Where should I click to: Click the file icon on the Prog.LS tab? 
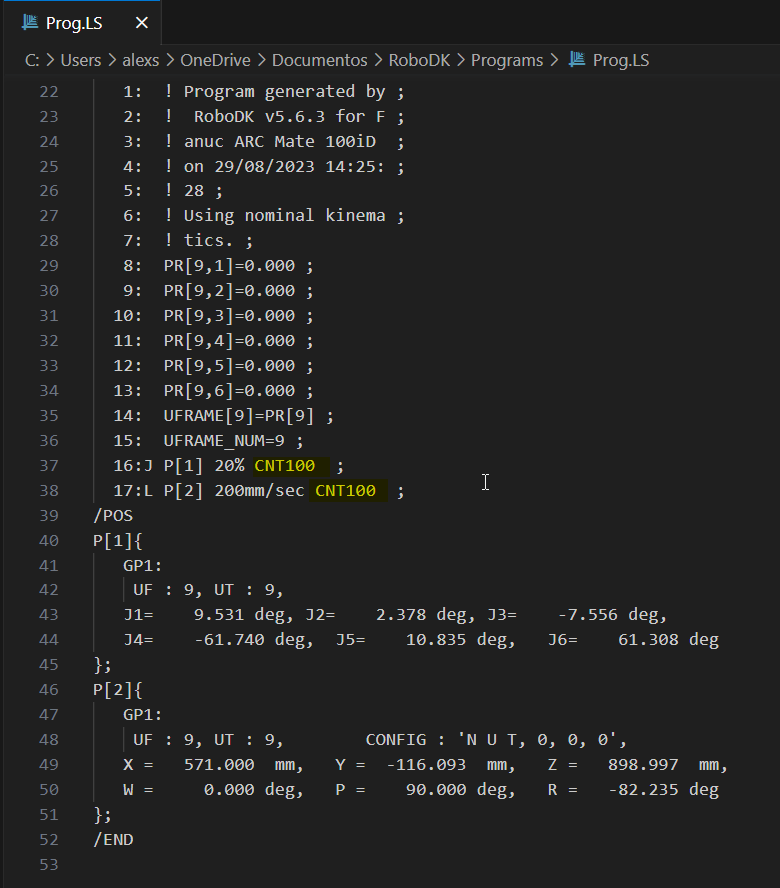pos(29,23)
